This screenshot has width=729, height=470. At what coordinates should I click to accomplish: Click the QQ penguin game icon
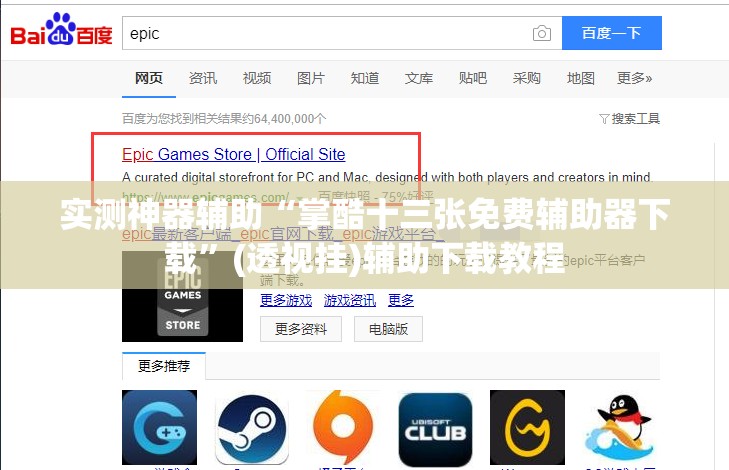[618, 428]
